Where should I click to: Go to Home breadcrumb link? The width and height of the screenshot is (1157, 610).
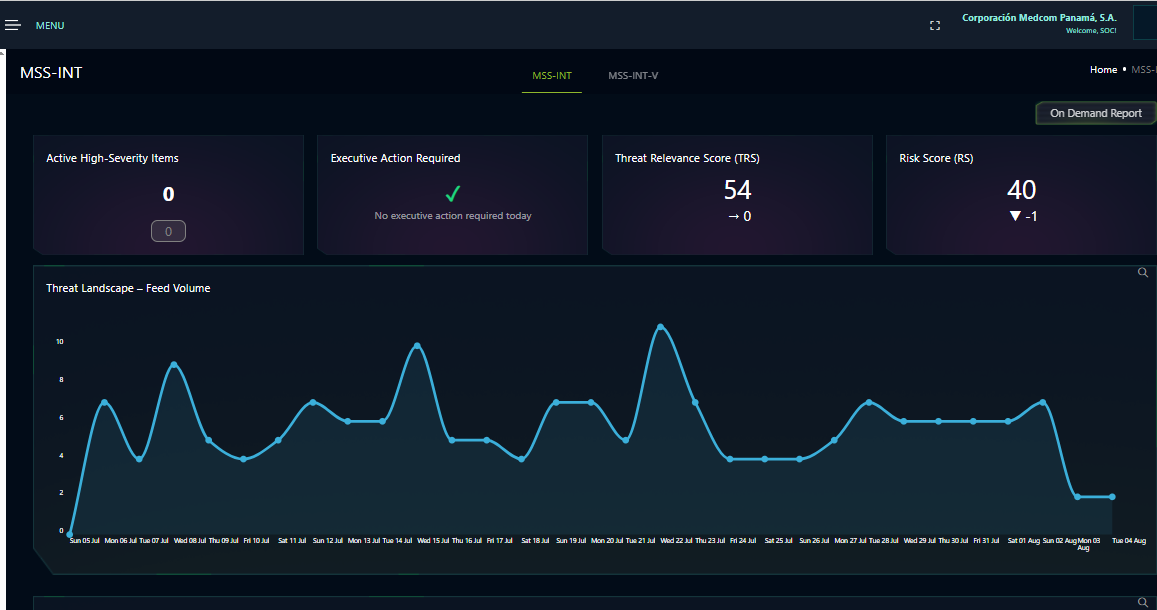pos(1103,69)
